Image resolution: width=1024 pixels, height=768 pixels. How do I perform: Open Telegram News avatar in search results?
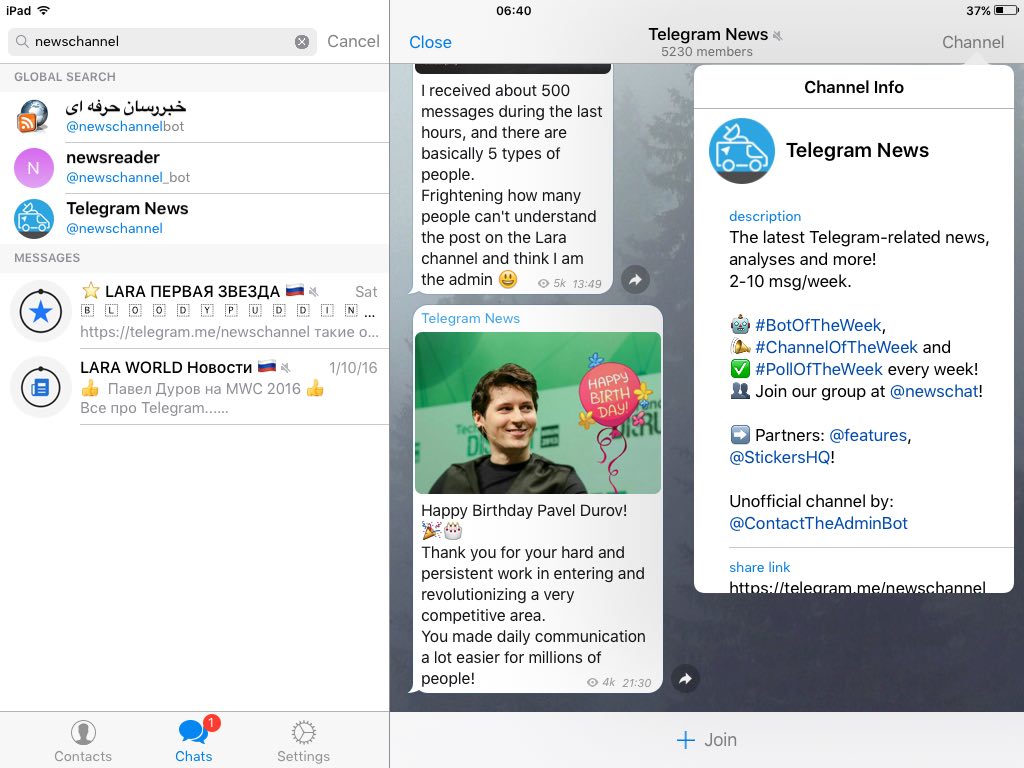tap(34, 219)
